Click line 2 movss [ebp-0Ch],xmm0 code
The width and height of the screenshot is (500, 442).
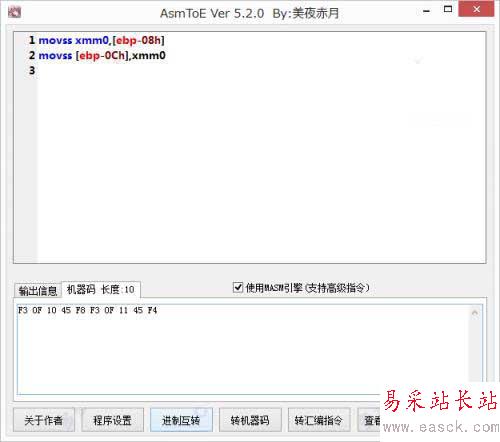[x=102, y=55]
